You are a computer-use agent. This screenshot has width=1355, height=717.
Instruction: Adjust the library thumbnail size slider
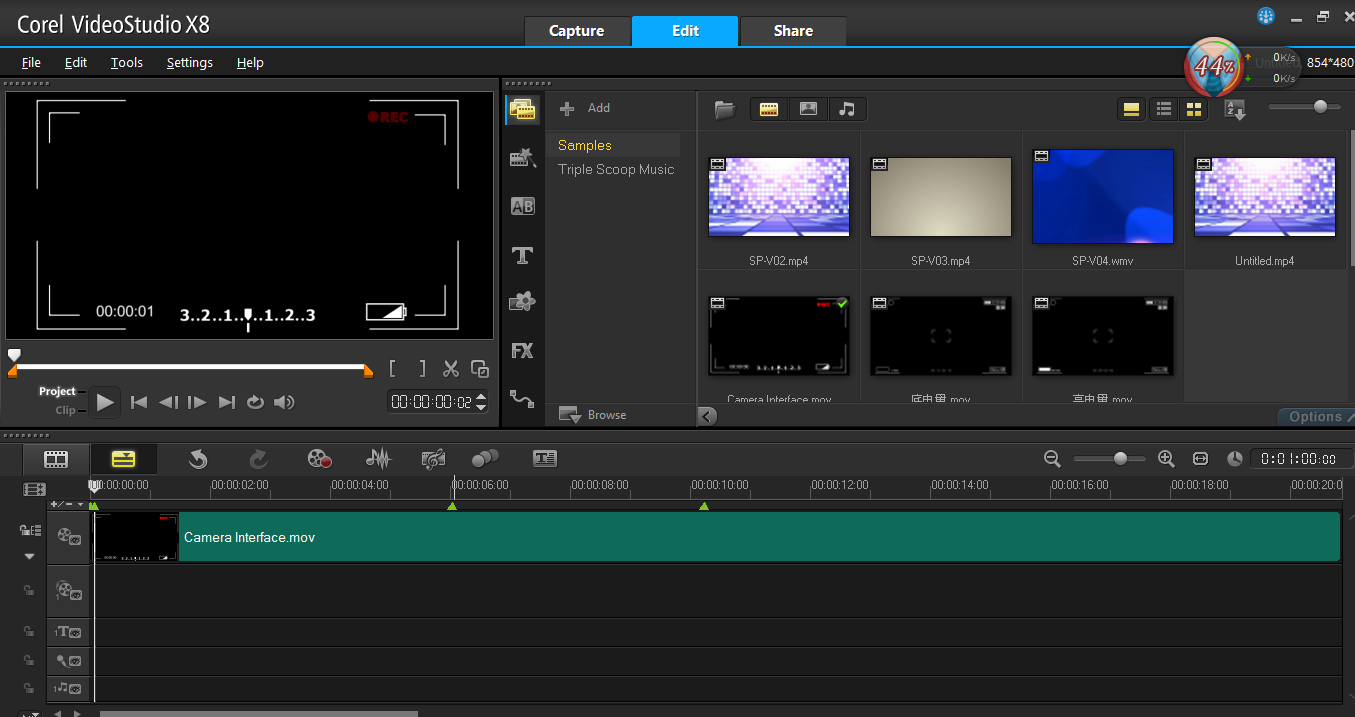1321,107
